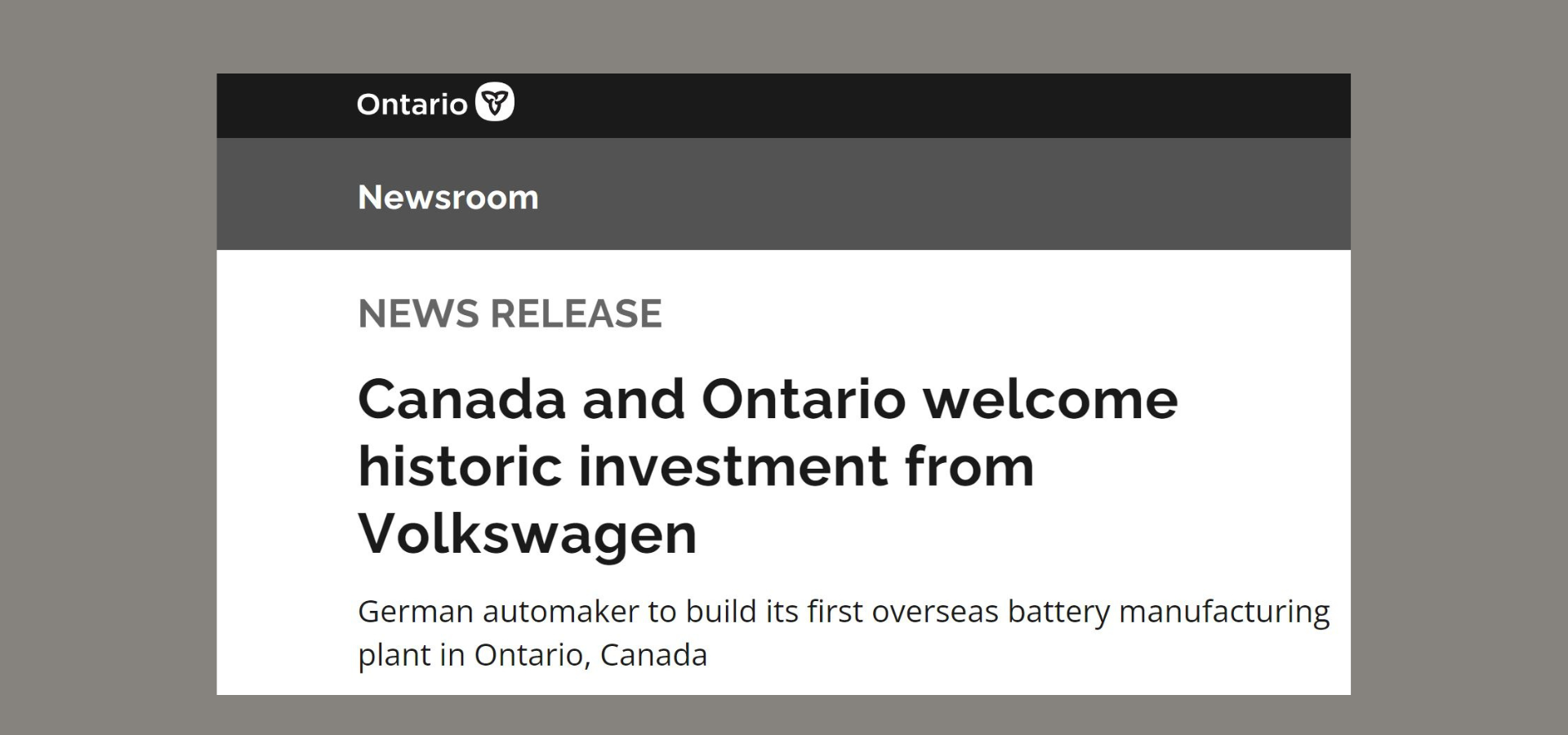Click 'historic investment from' headline line
Viewport: 1568px width, 735px height.
696,466
